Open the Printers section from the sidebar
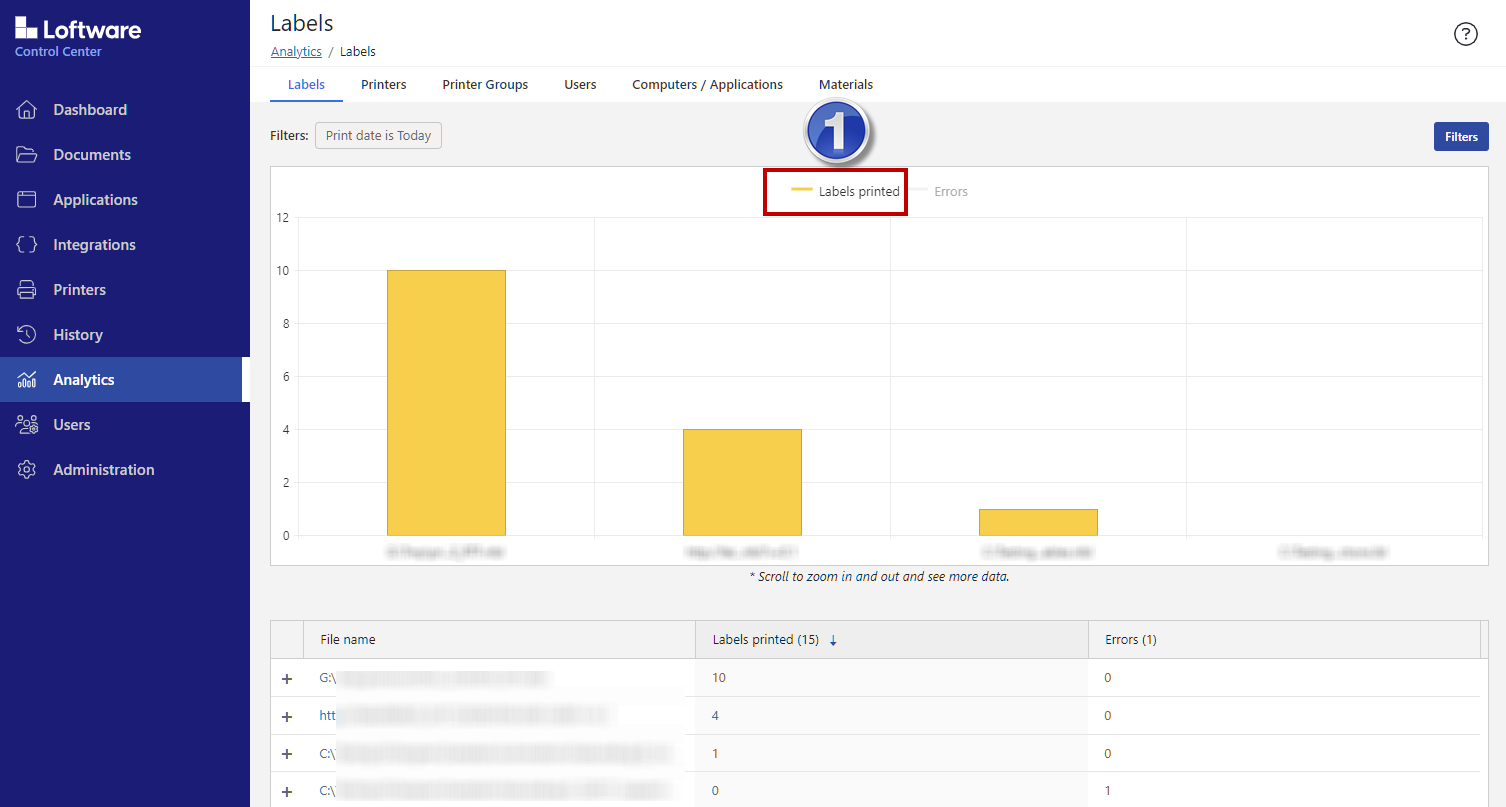The image size is (1506, 807). (80, 289)
